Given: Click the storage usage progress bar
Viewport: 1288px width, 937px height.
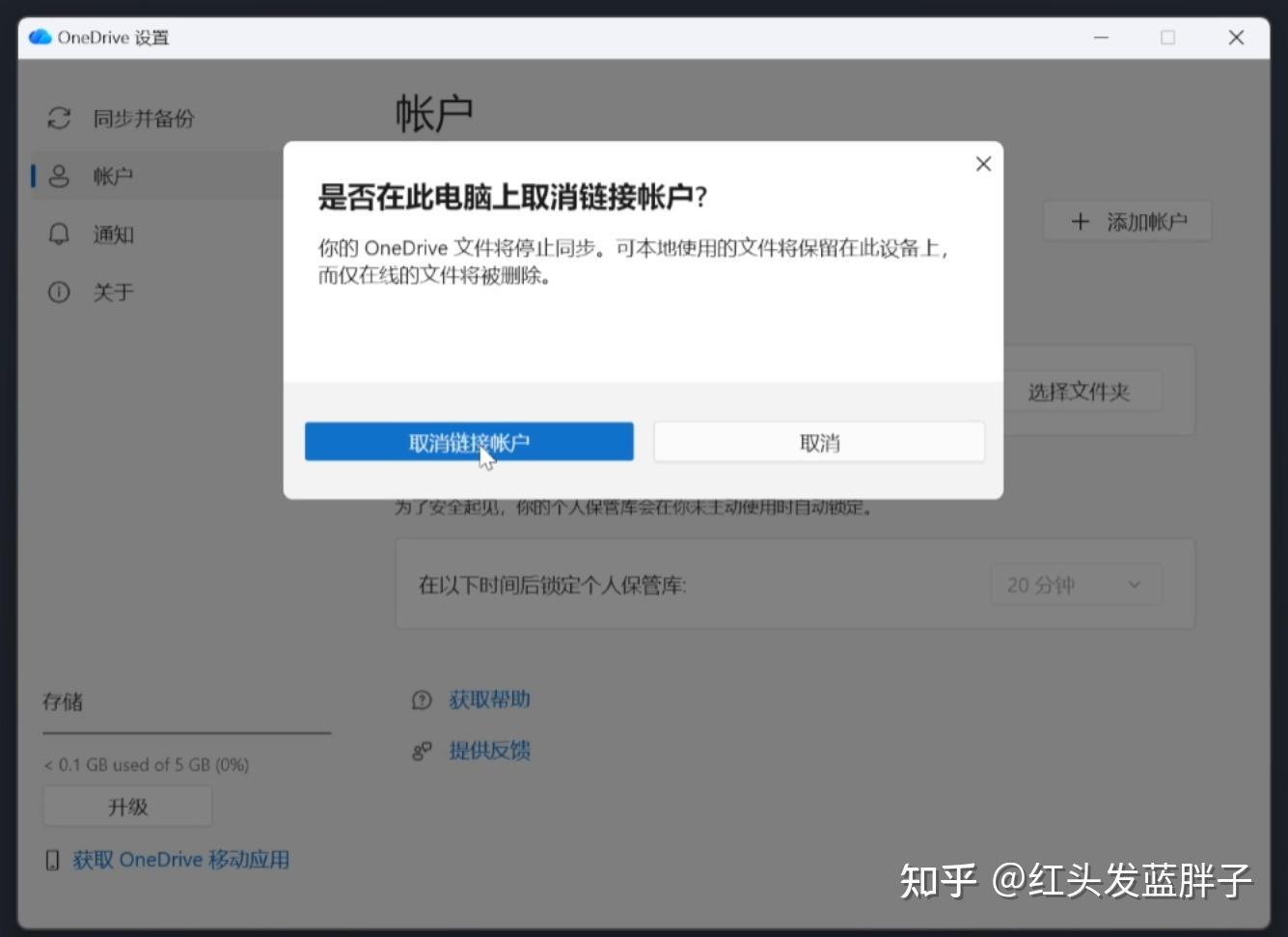Looking at the screenshot, I should coord(187,733).
